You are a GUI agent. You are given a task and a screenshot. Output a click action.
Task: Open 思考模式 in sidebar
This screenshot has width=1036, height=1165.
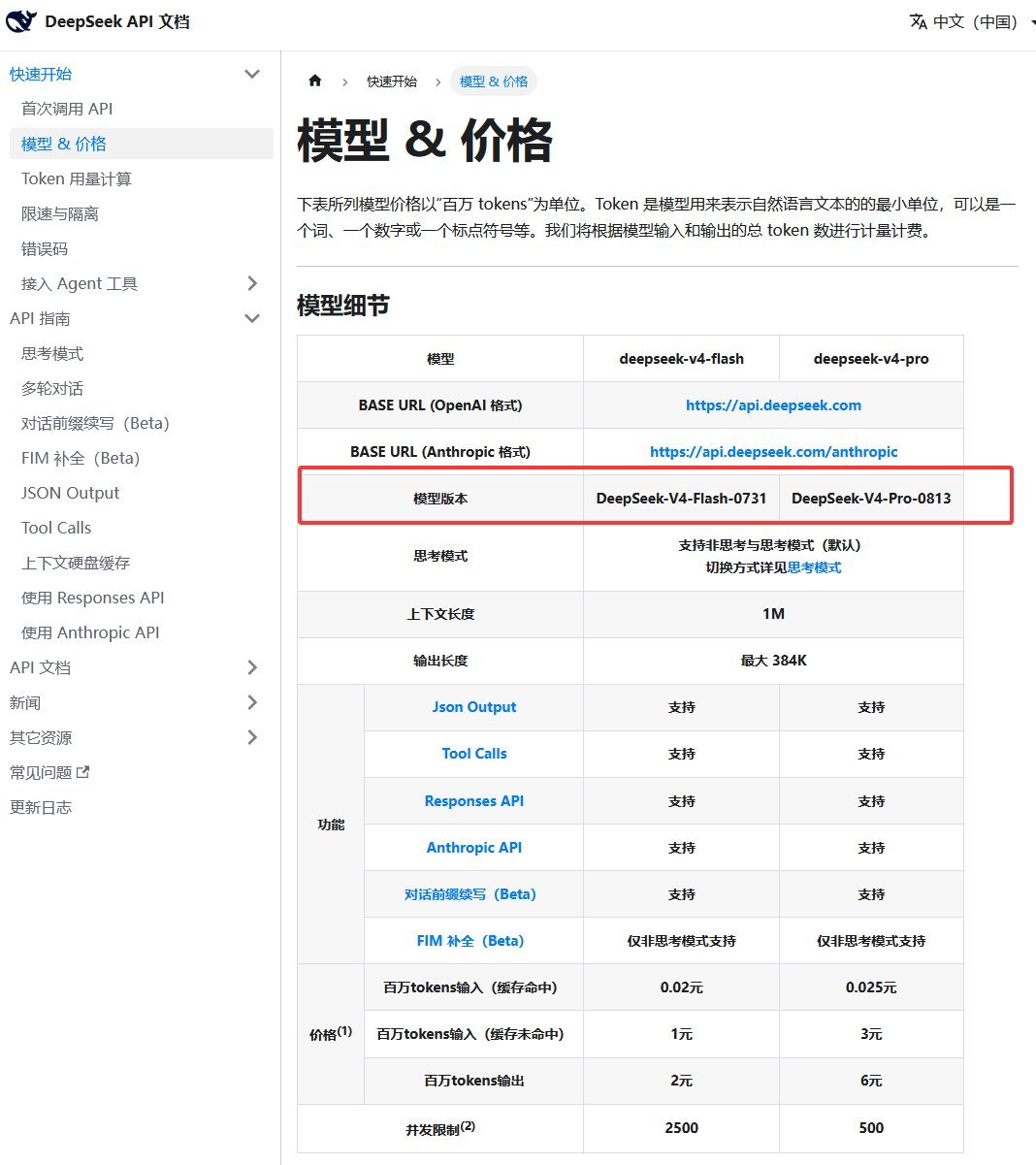[x=52, y=353]
